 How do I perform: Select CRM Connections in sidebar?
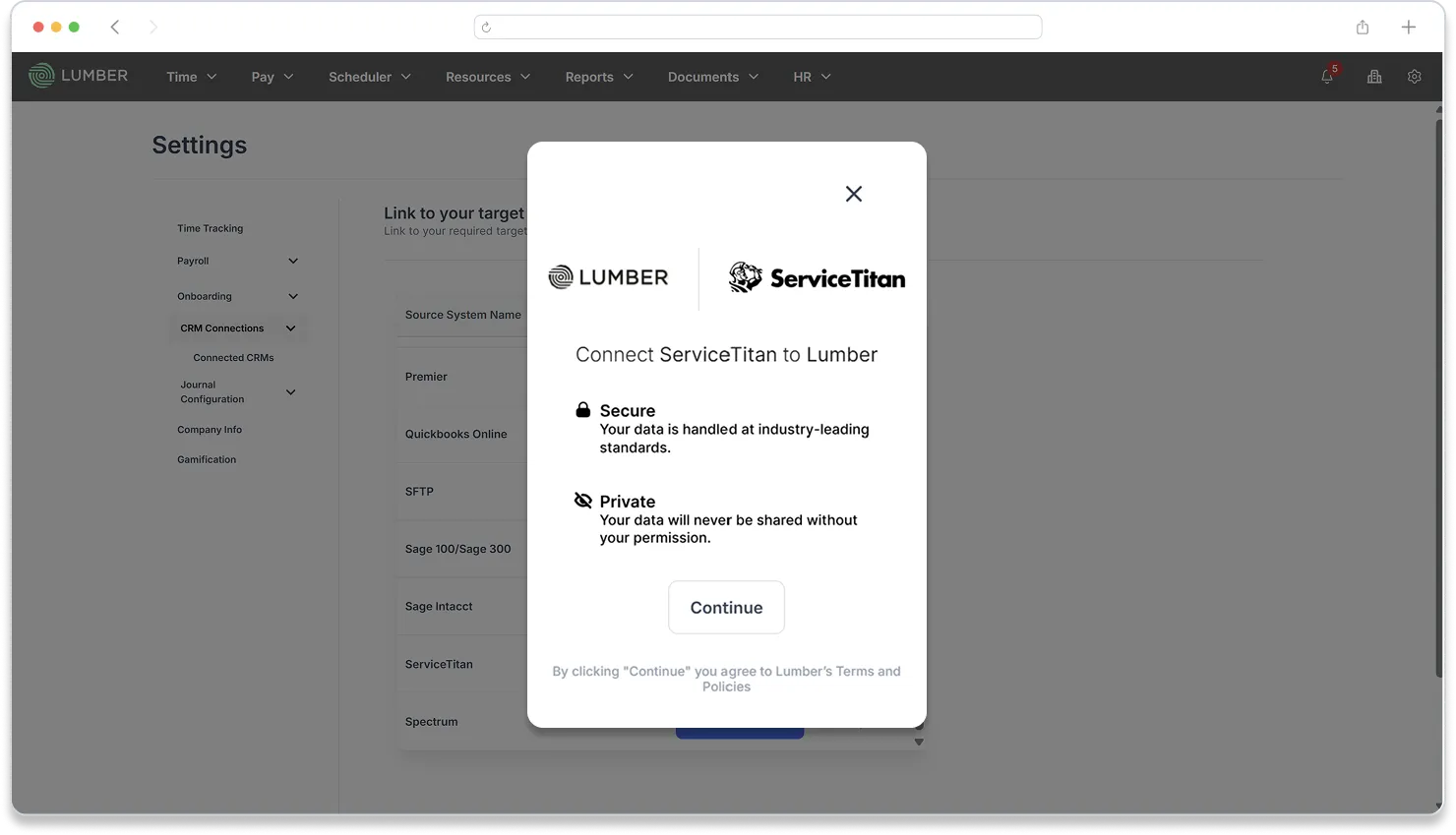pyautogui.click(x=222, y=328)
